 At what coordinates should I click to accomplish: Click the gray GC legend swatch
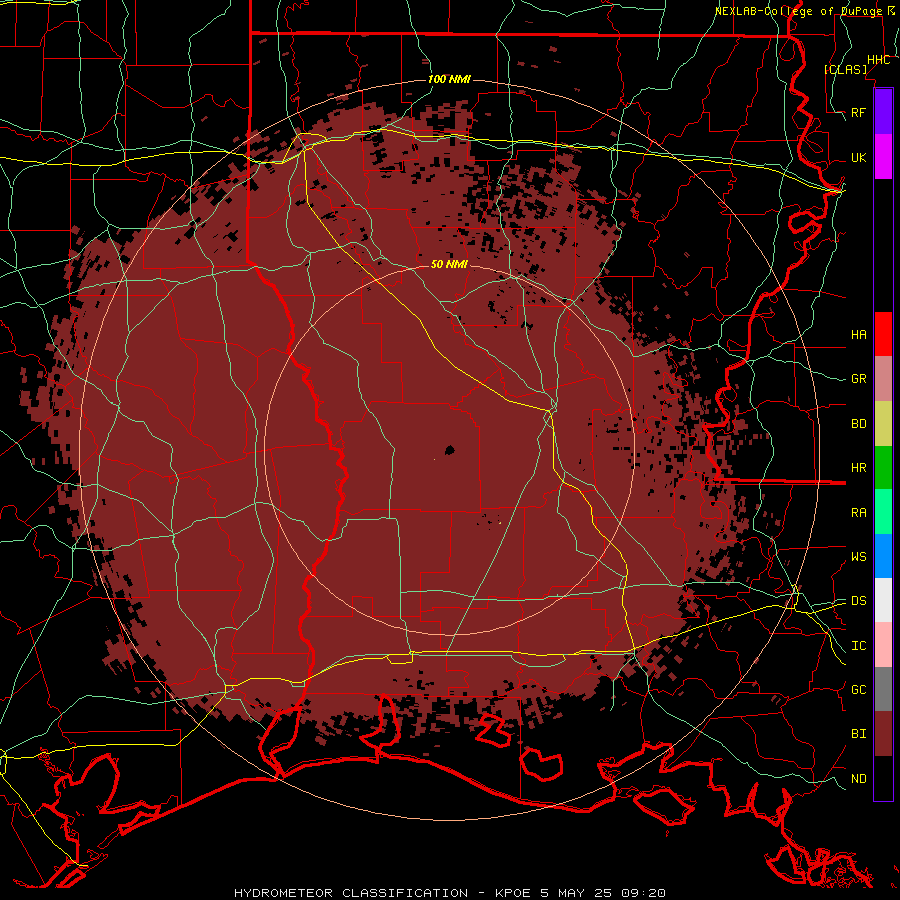click(883, 689)
